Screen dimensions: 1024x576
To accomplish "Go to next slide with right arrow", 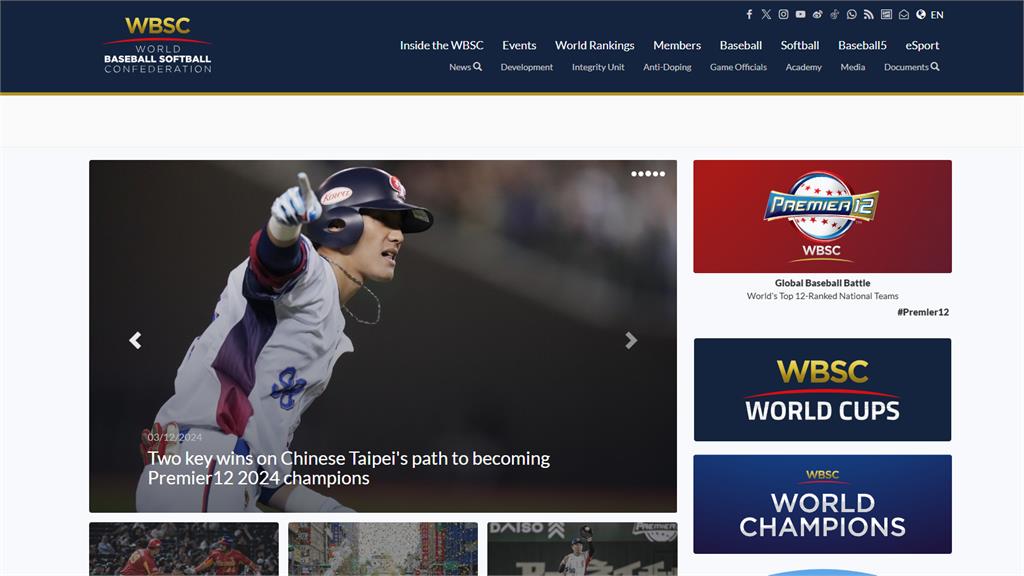I will click(631, 340).
